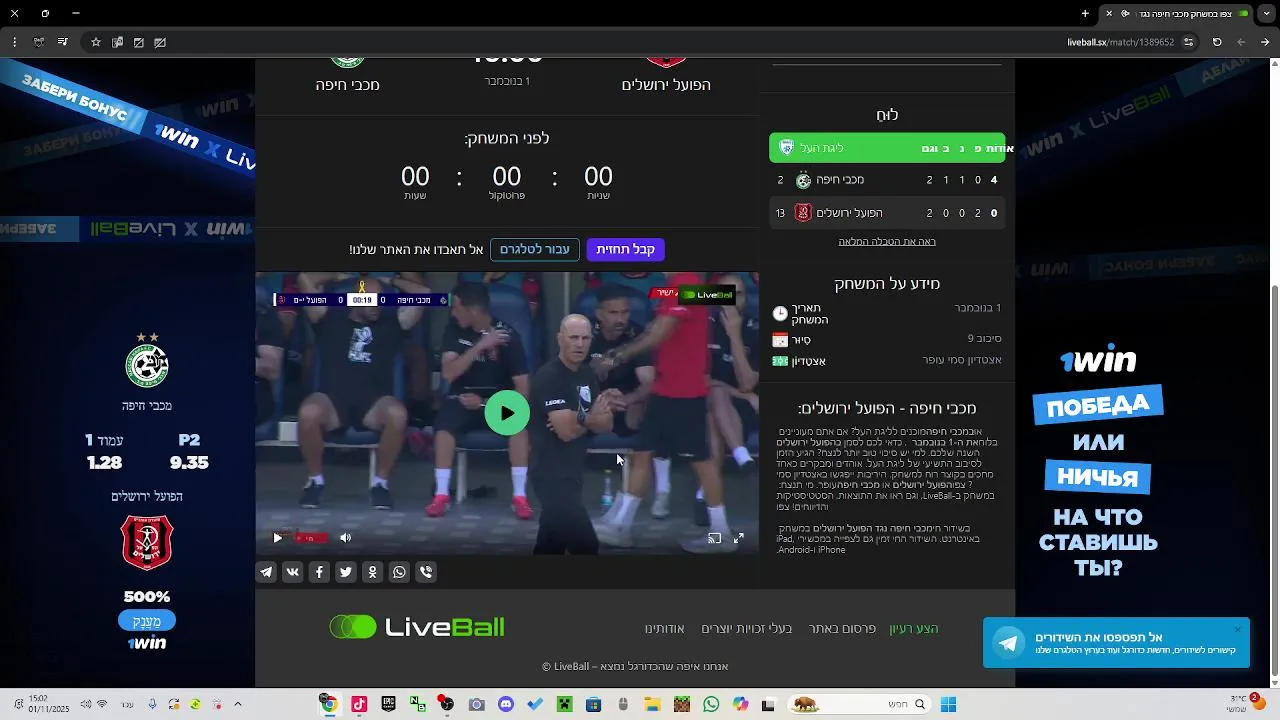Open the 'אודותינו' footer link
The height and width of the screenshot is (720, 1280).
coord(664,628)
